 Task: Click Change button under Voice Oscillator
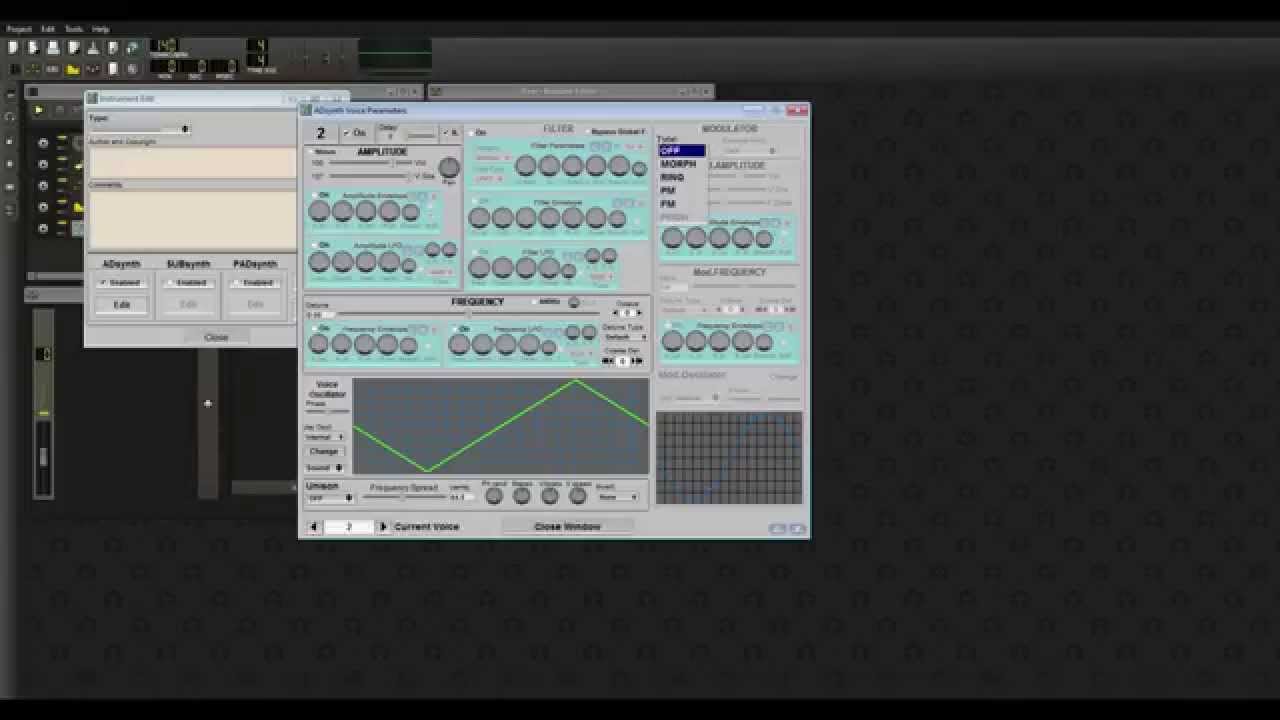[324, 451]
